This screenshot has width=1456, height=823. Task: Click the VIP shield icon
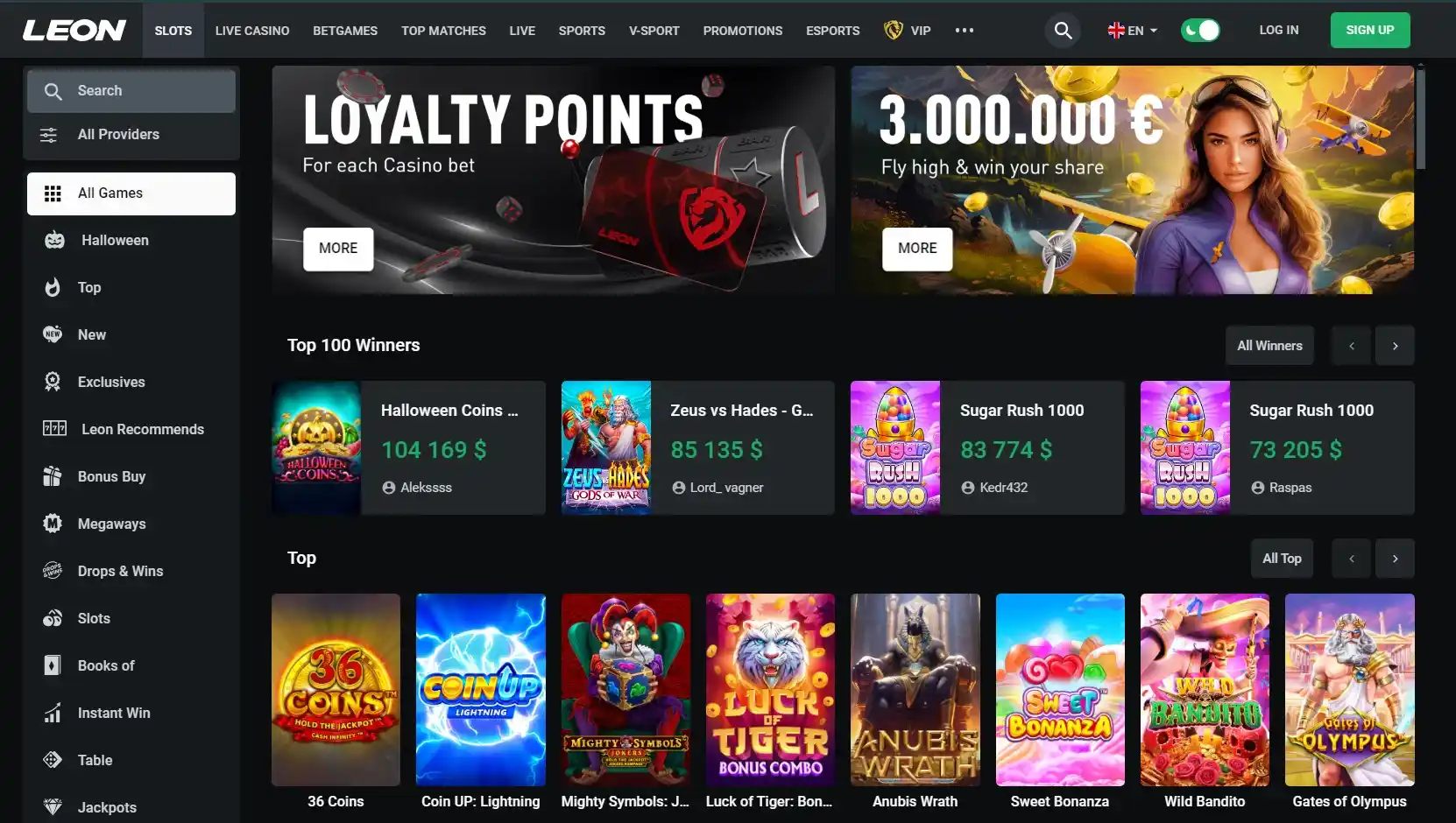tap(894, 31)
